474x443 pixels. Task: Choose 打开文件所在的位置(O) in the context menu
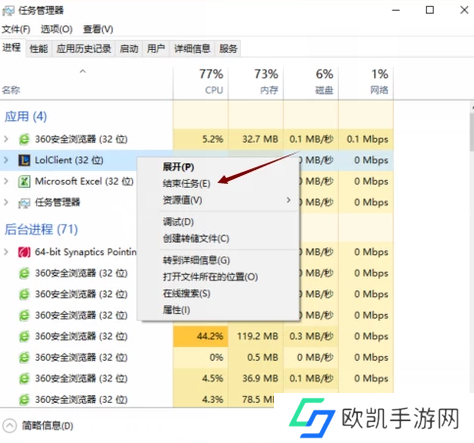tap(218, 277)
